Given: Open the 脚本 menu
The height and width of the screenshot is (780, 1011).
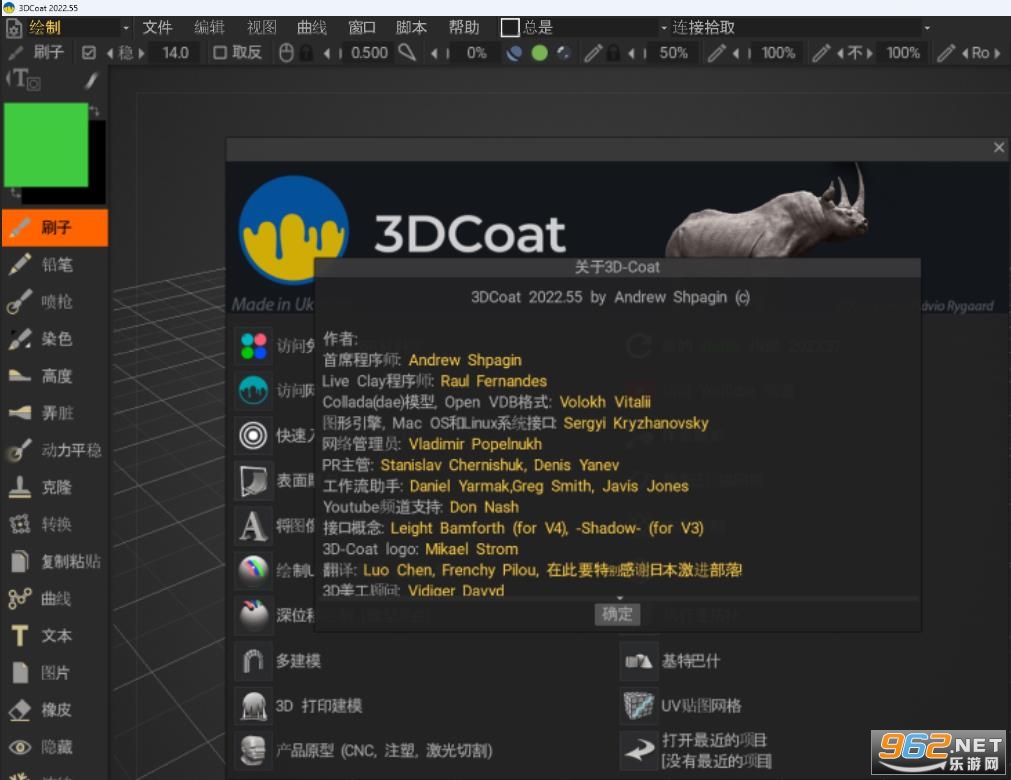Looking at the screenshot, I should click(411, 28).
